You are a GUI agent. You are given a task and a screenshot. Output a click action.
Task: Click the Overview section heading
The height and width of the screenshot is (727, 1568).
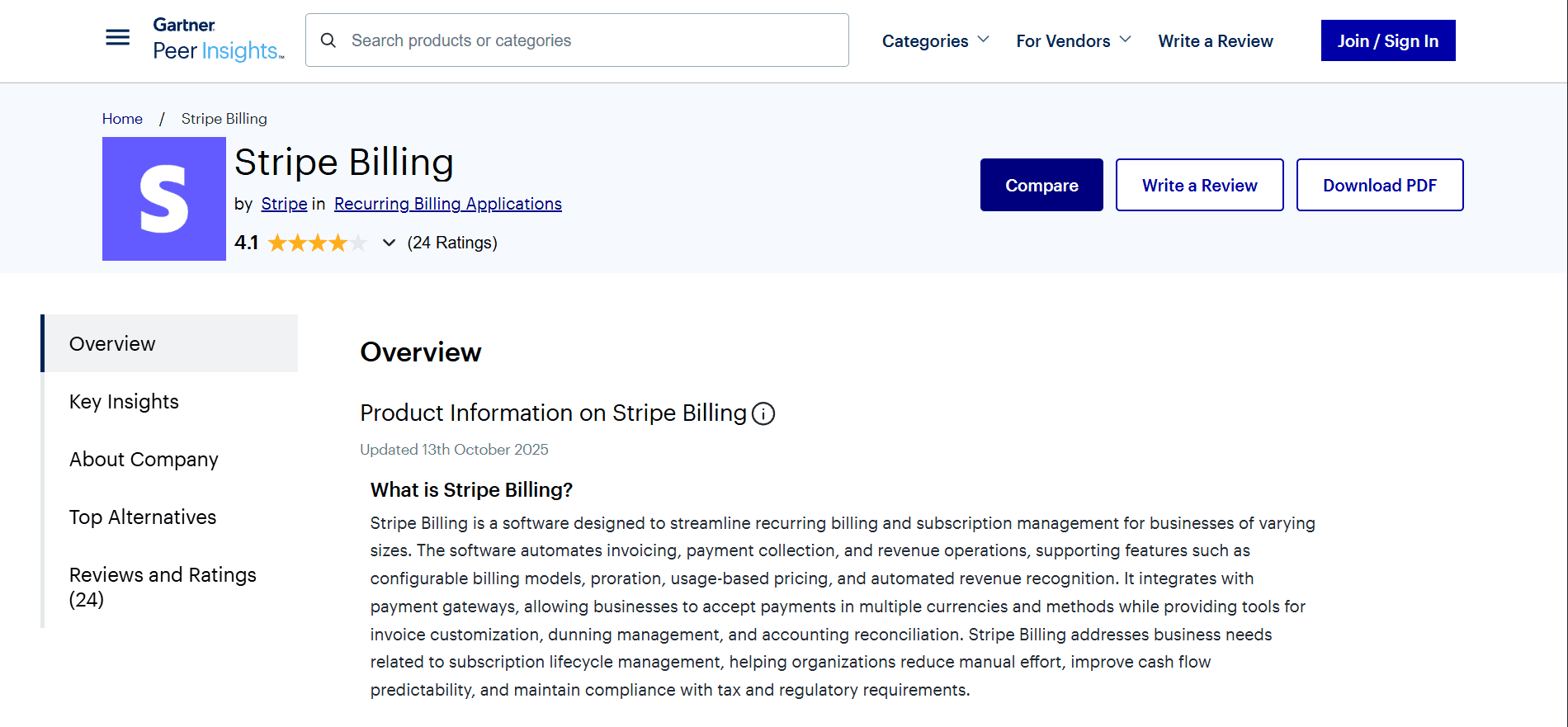[421, 352]
